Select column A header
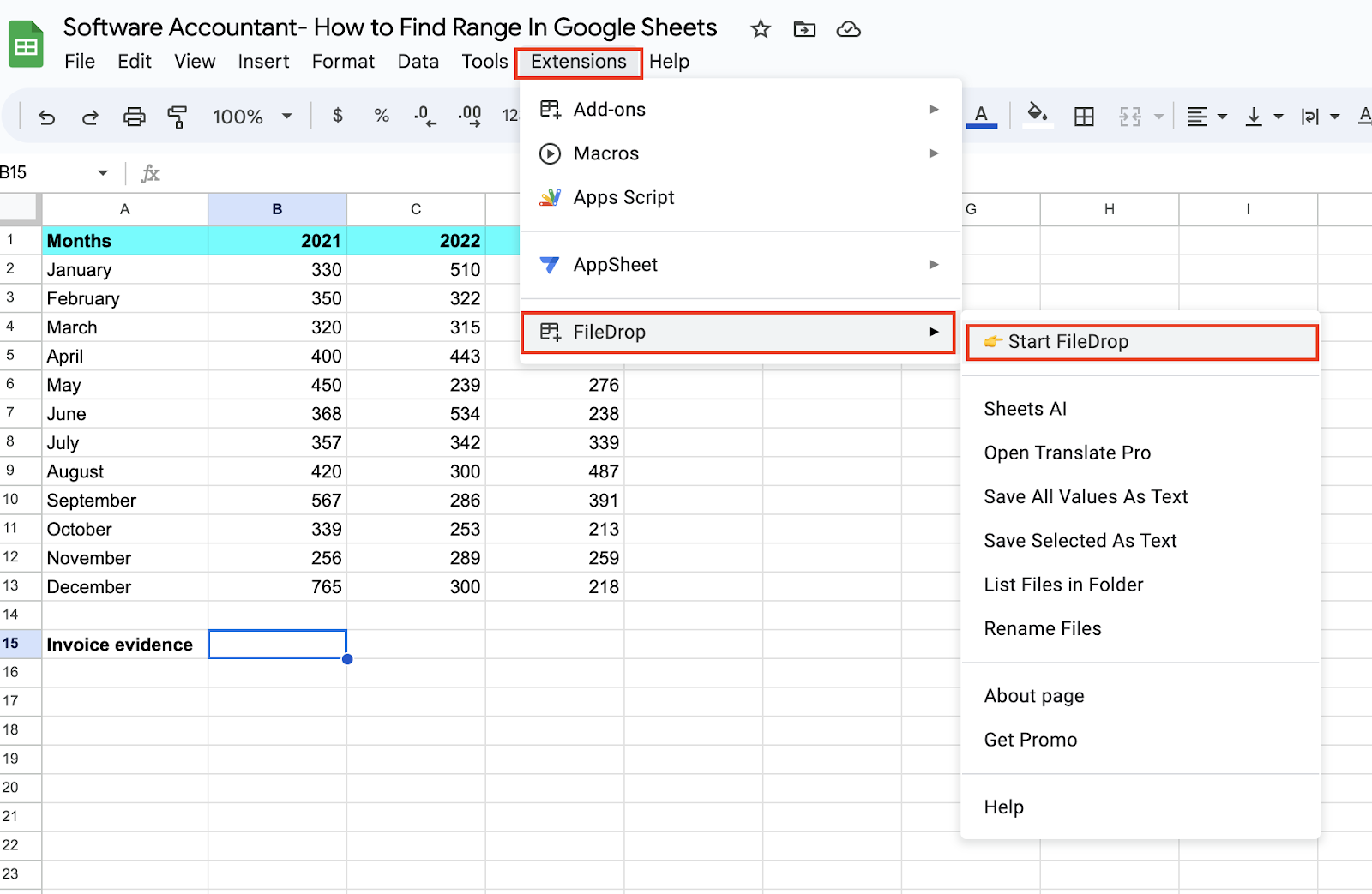Viewport: 1372px width, 894px height. click(x=125, y=209)
